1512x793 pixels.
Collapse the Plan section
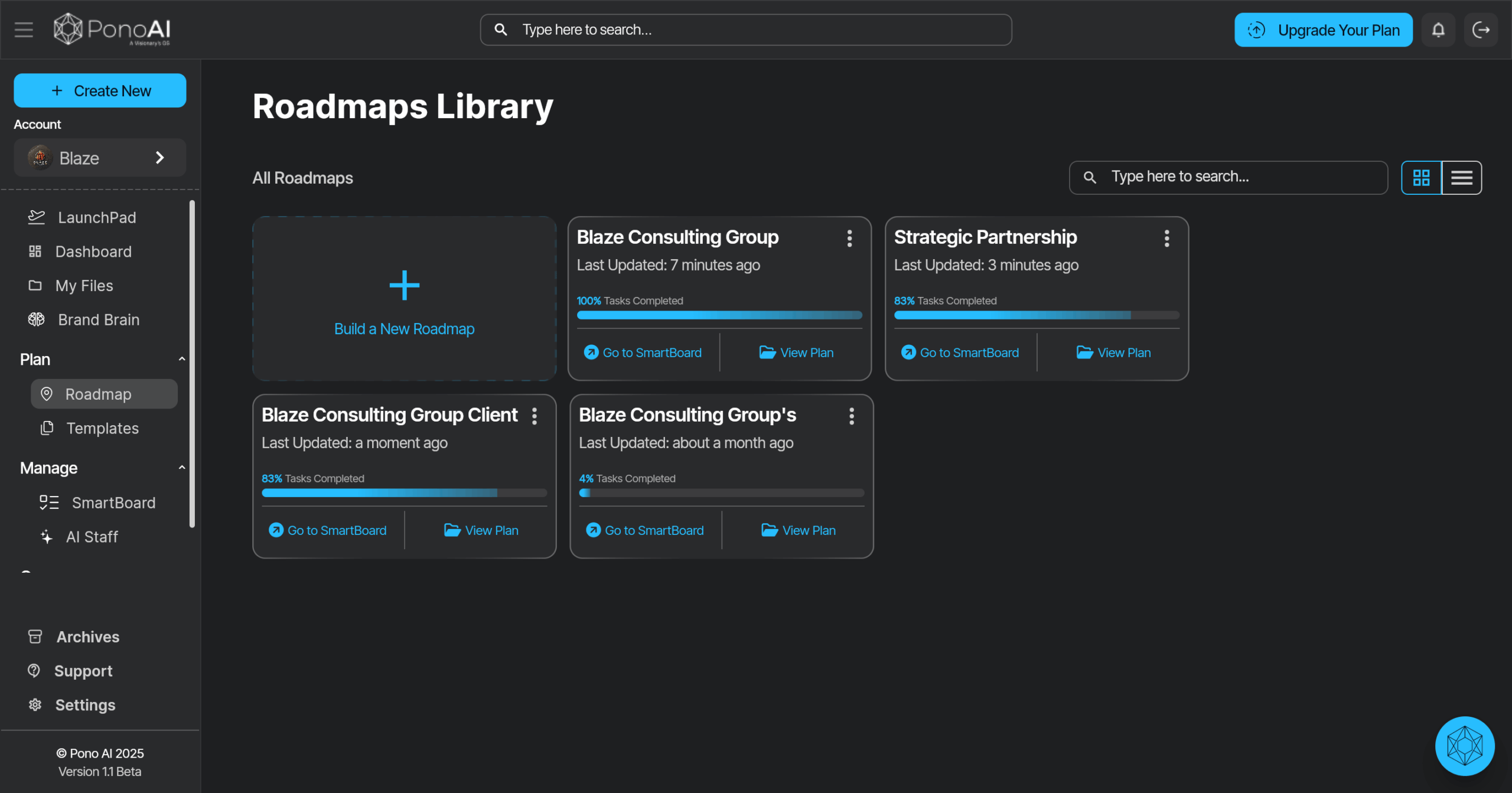181,359
